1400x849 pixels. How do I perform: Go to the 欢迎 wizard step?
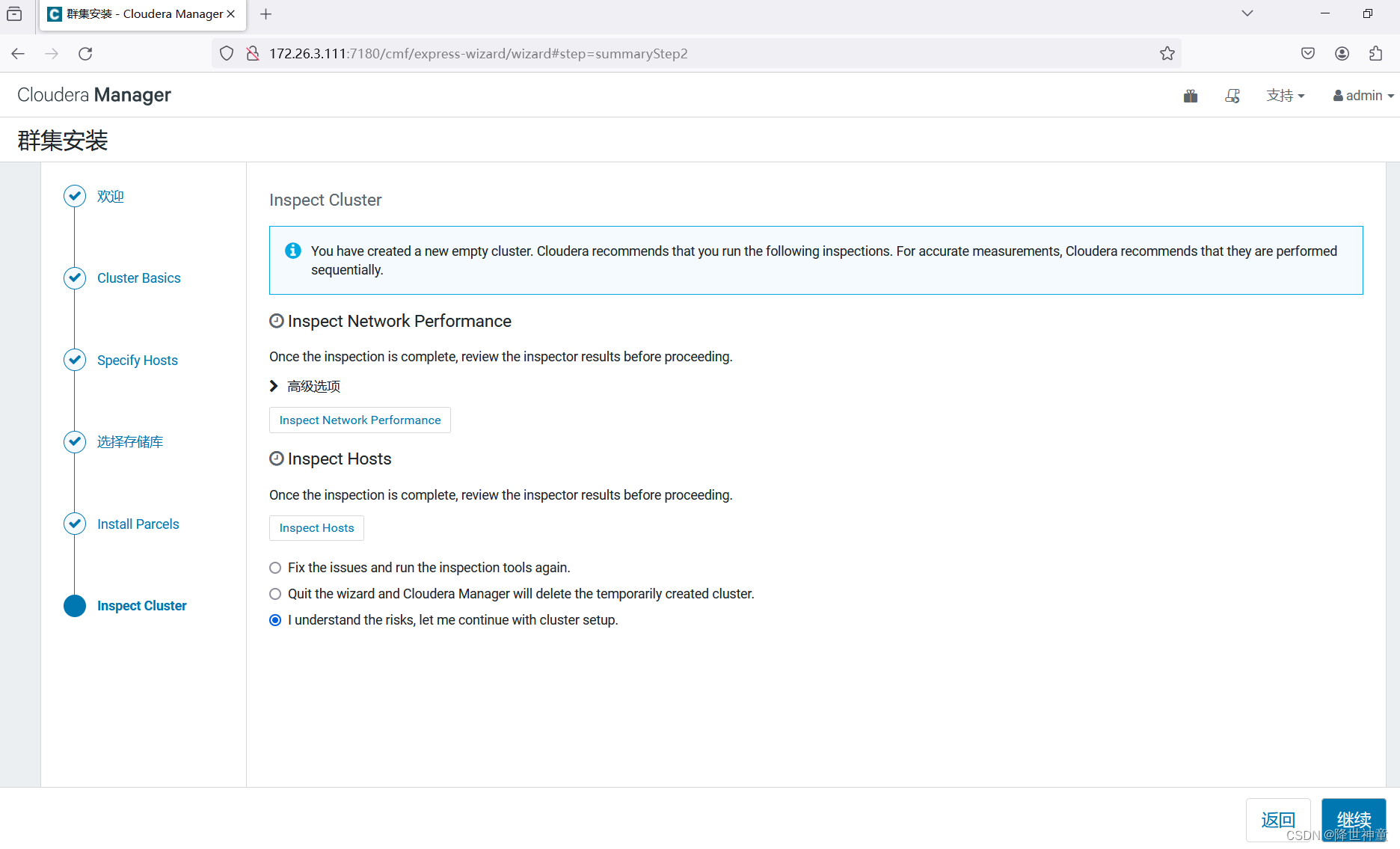tap(111, 196)
